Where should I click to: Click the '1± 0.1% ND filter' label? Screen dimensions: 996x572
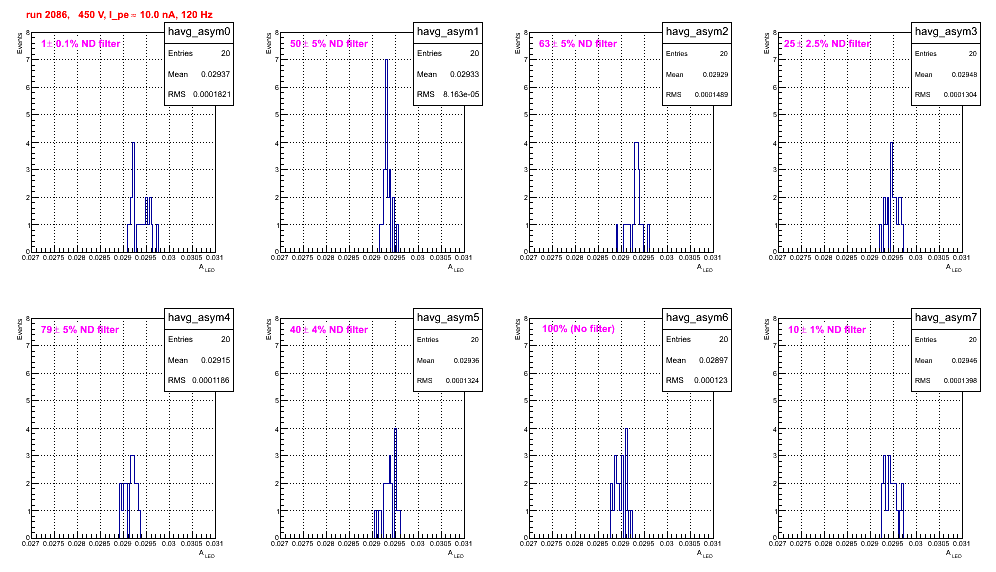coord(81,44)
